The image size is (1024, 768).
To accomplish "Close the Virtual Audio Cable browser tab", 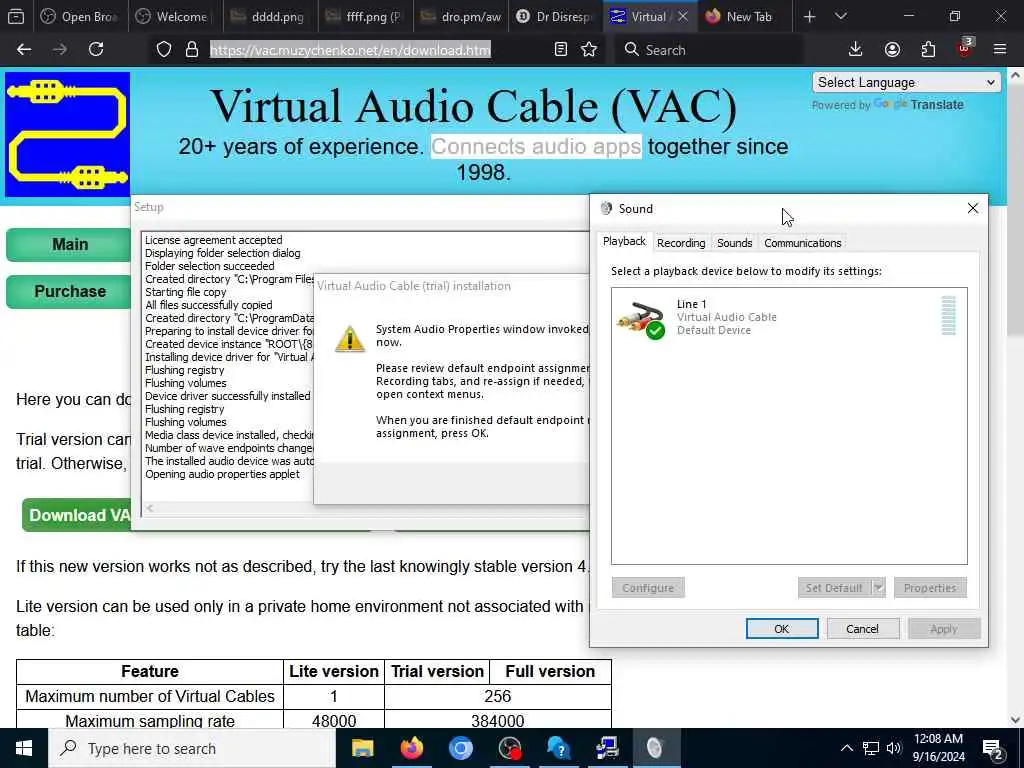I will [683, 17].
